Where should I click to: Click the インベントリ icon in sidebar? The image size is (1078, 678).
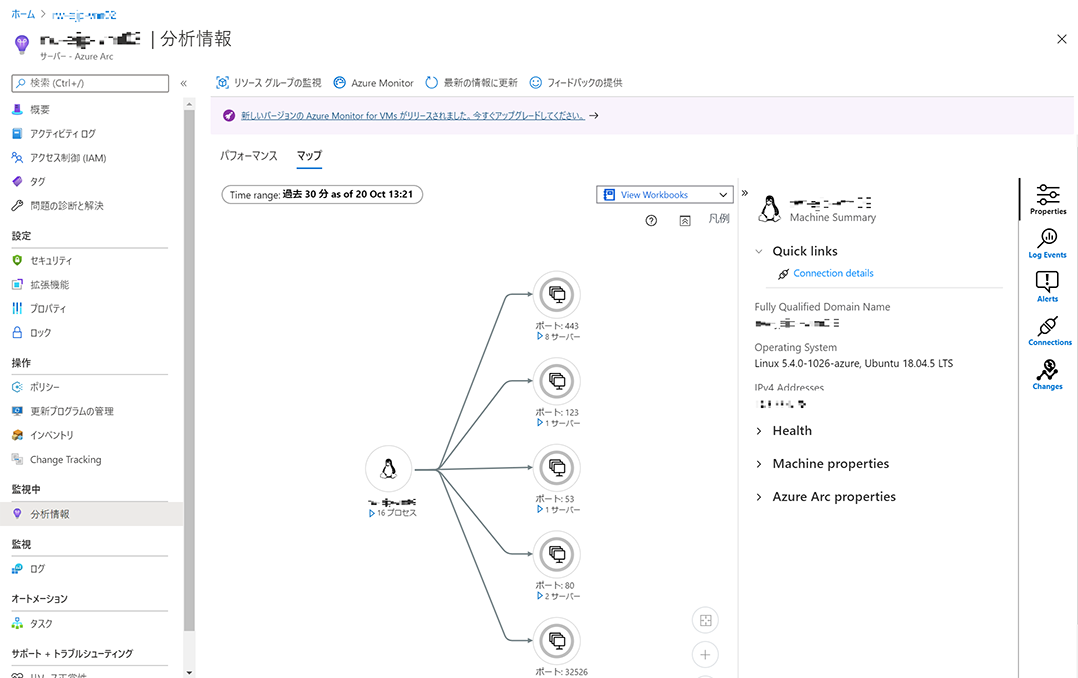tap(17, 435)
